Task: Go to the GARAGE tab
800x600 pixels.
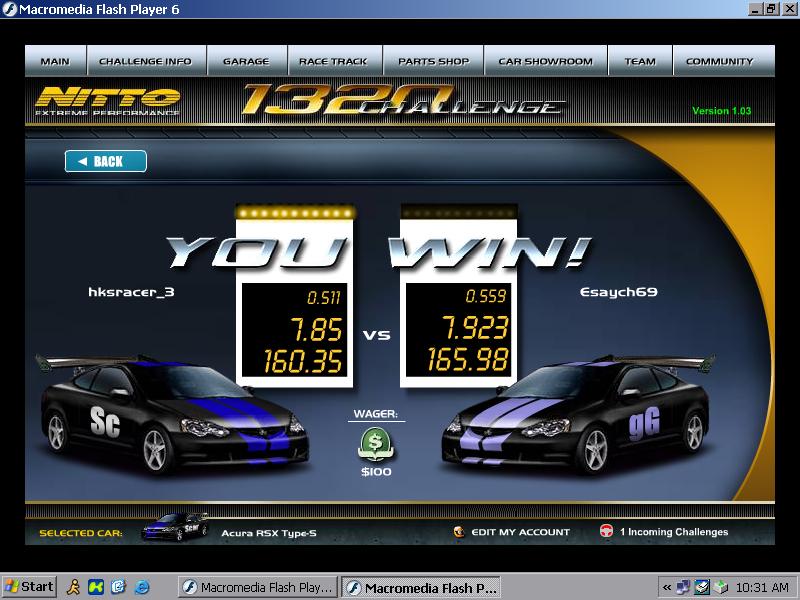Action: (x=246, y=61)
